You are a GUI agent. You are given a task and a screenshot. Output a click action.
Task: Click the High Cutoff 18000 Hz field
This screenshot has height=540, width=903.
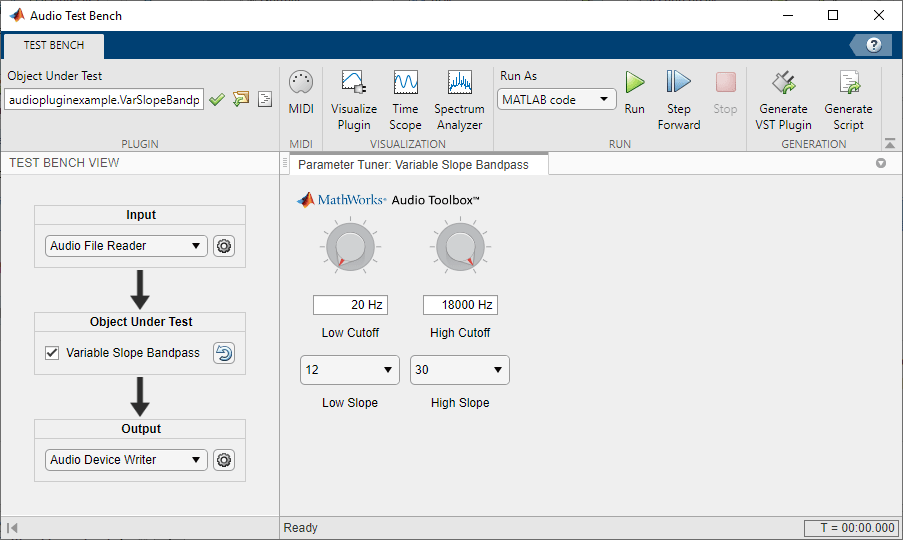pos(460,305)
